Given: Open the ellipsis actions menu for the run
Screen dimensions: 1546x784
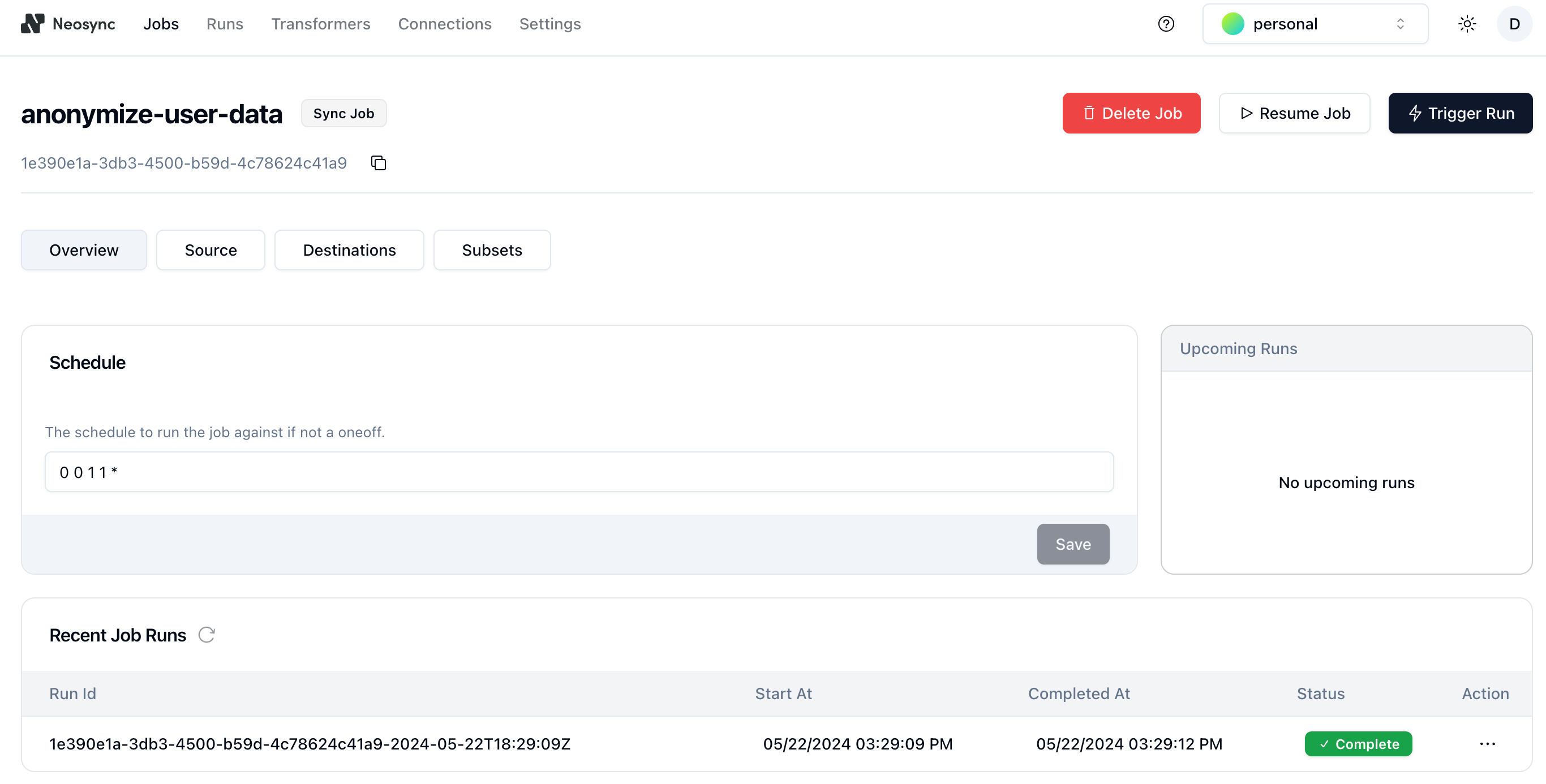Looking at the screenshot, I should [1487, 744].
